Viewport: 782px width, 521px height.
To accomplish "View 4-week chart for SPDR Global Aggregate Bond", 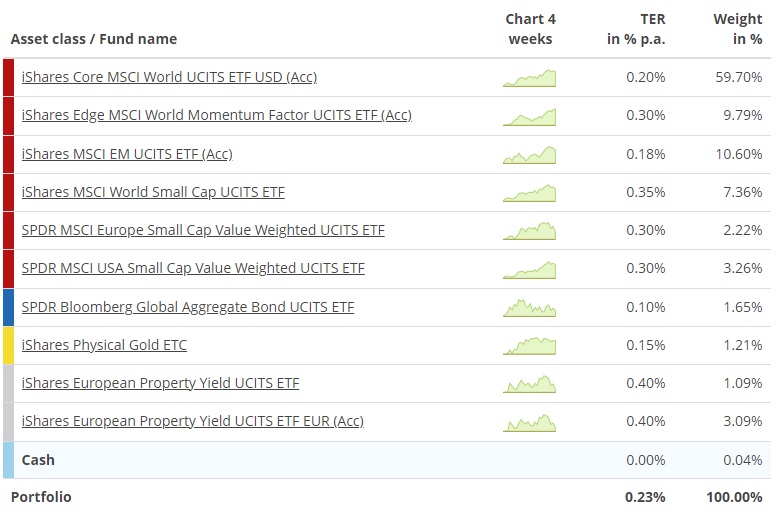I will (529, 308).
